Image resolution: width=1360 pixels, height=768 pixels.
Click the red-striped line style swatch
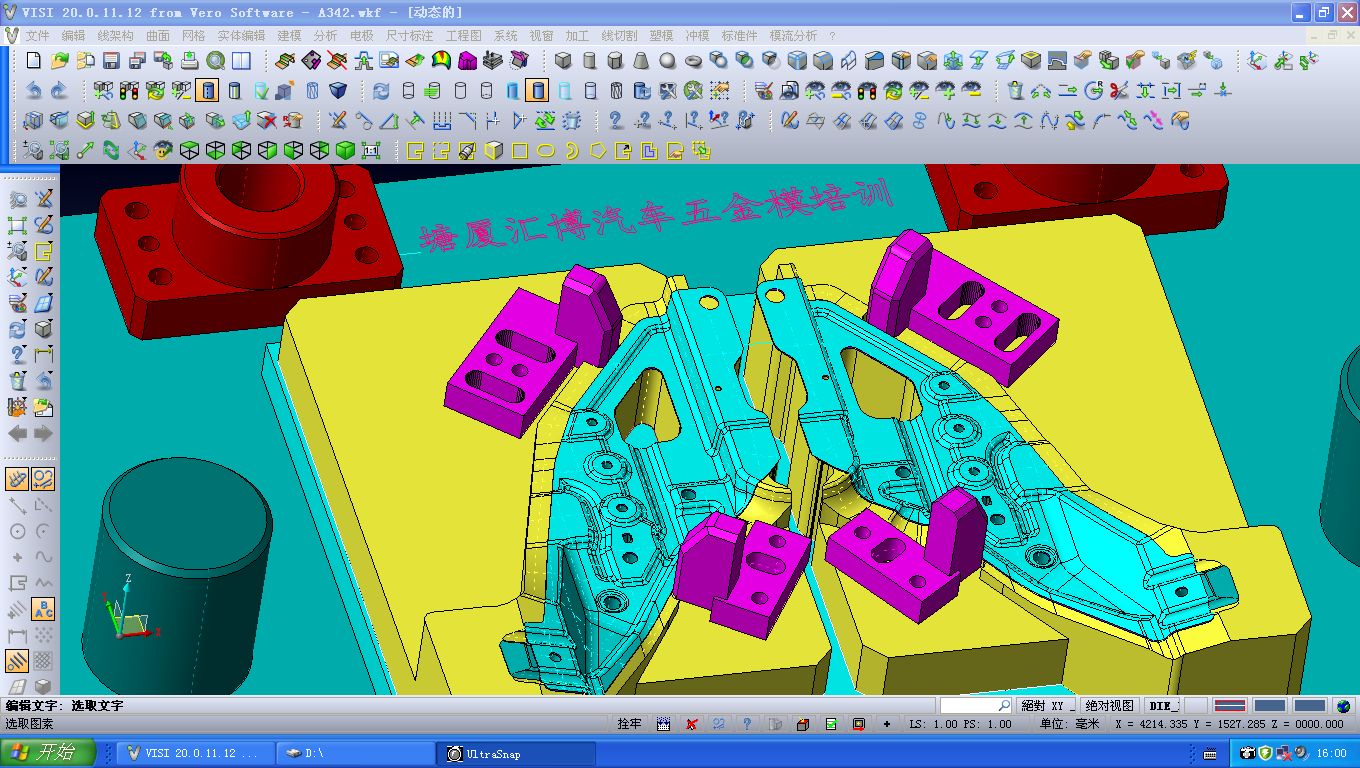(x=1229, y=706)
